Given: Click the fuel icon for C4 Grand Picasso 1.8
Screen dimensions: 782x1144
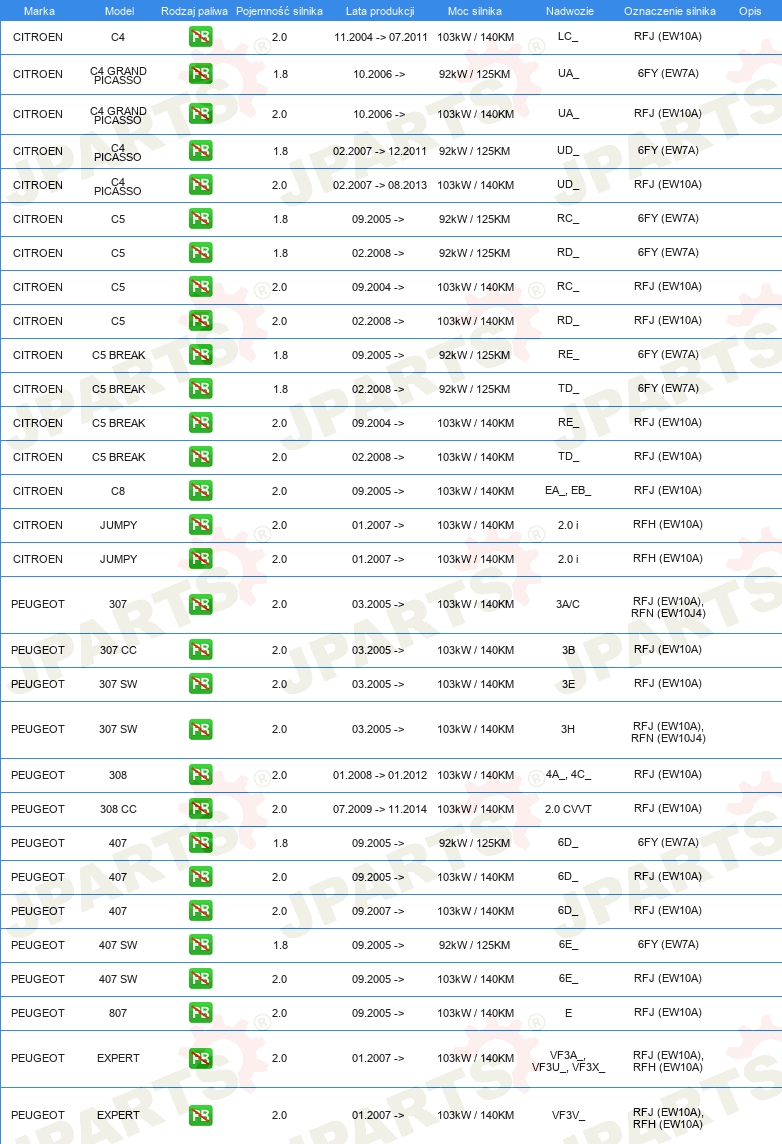Looking at the screenshot, I should pyautogui.click(x=201, y=74).
